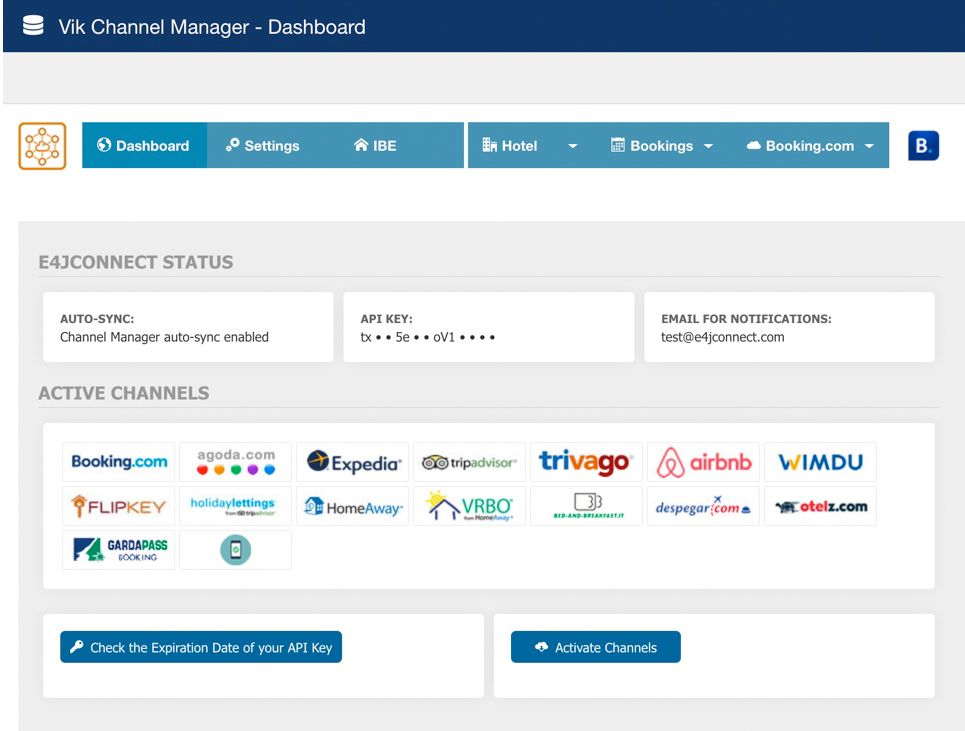Click the Vik Channel Manager - Dashboard title
Viewport: 965px width, 731px height.
click(212, 26)
